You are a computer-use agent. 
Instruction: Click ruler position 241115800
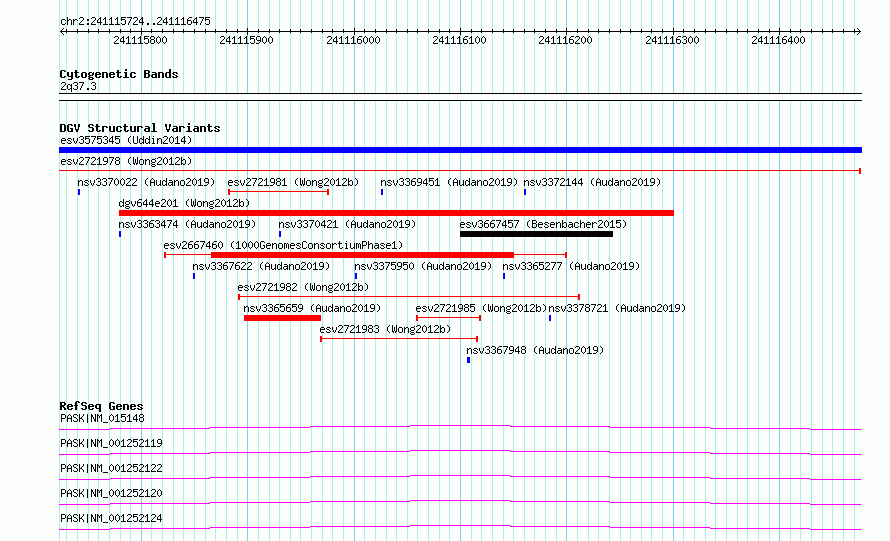(x=140, y=40)
